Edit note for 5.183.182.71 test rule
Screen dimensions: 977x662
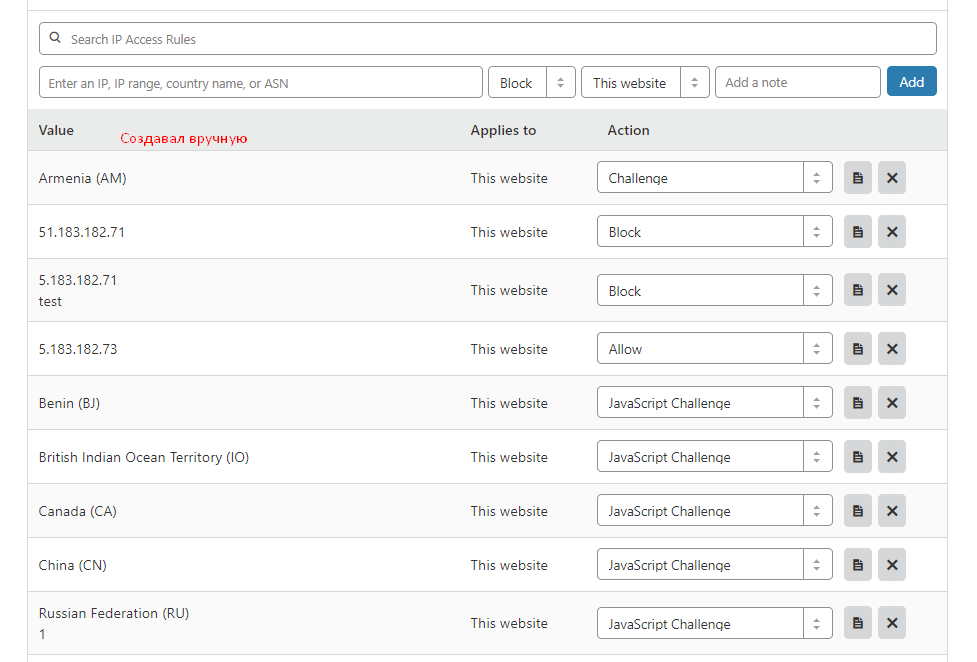857,291
